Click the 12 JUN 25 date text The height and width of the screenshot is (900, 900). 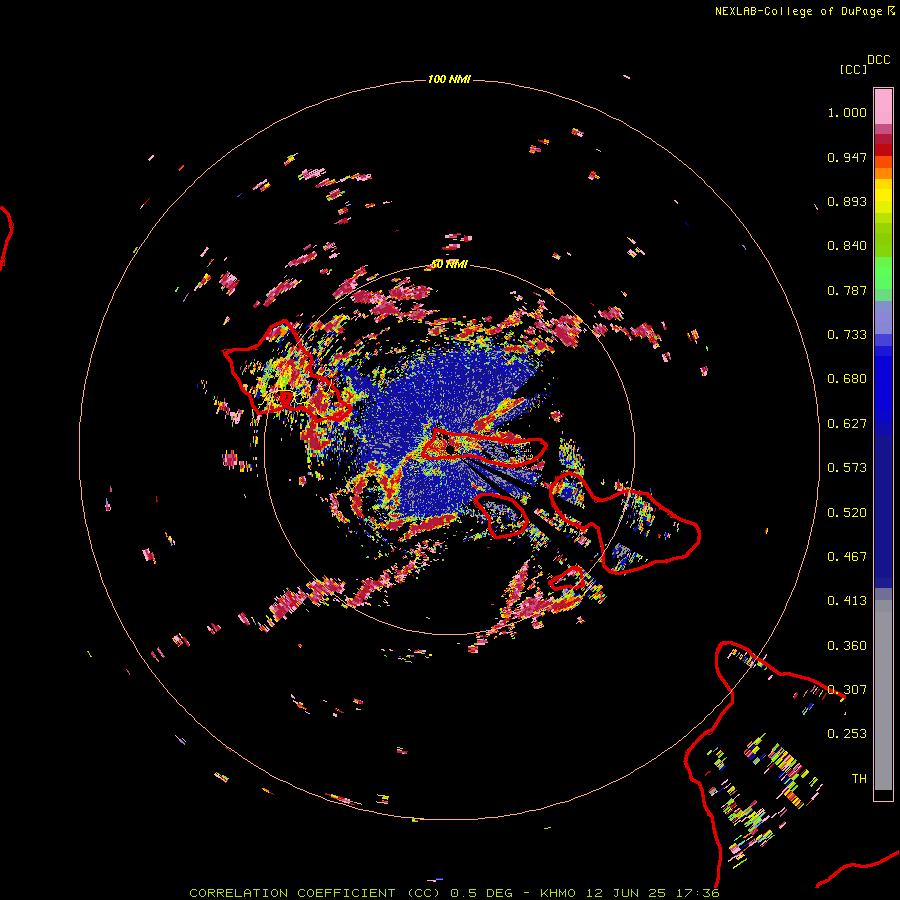(x=626, y=893)
